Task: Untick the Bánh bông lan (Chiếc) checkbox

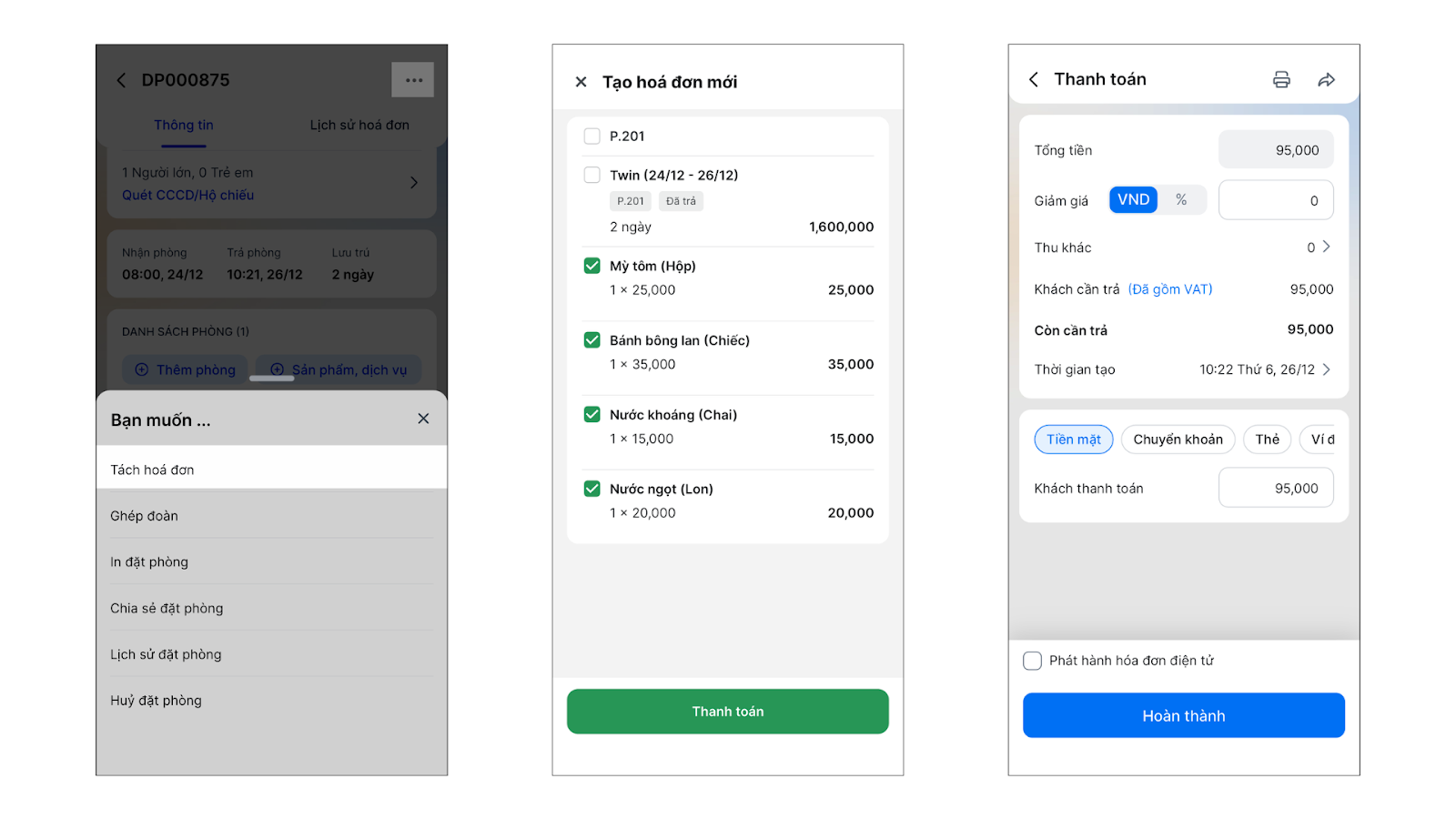Action: (x=592, y=340)
